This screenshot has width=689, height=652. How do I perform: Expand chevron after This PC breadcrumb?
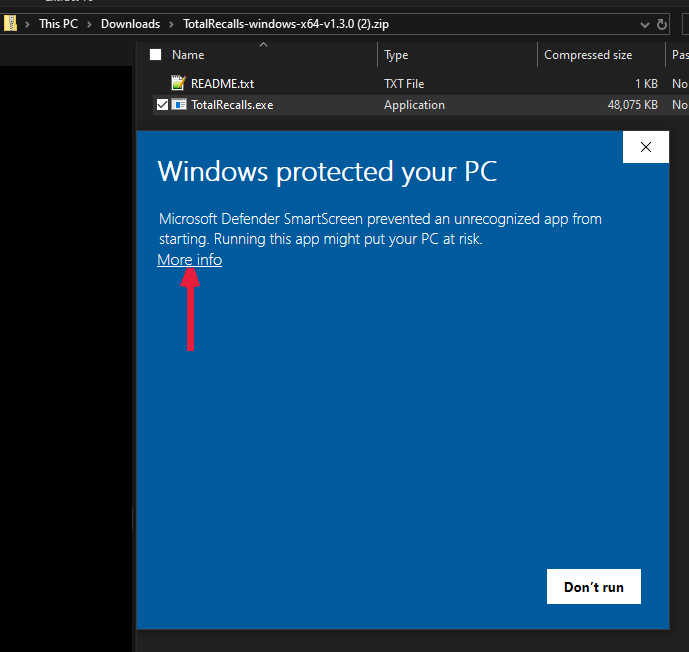(89, 24)
